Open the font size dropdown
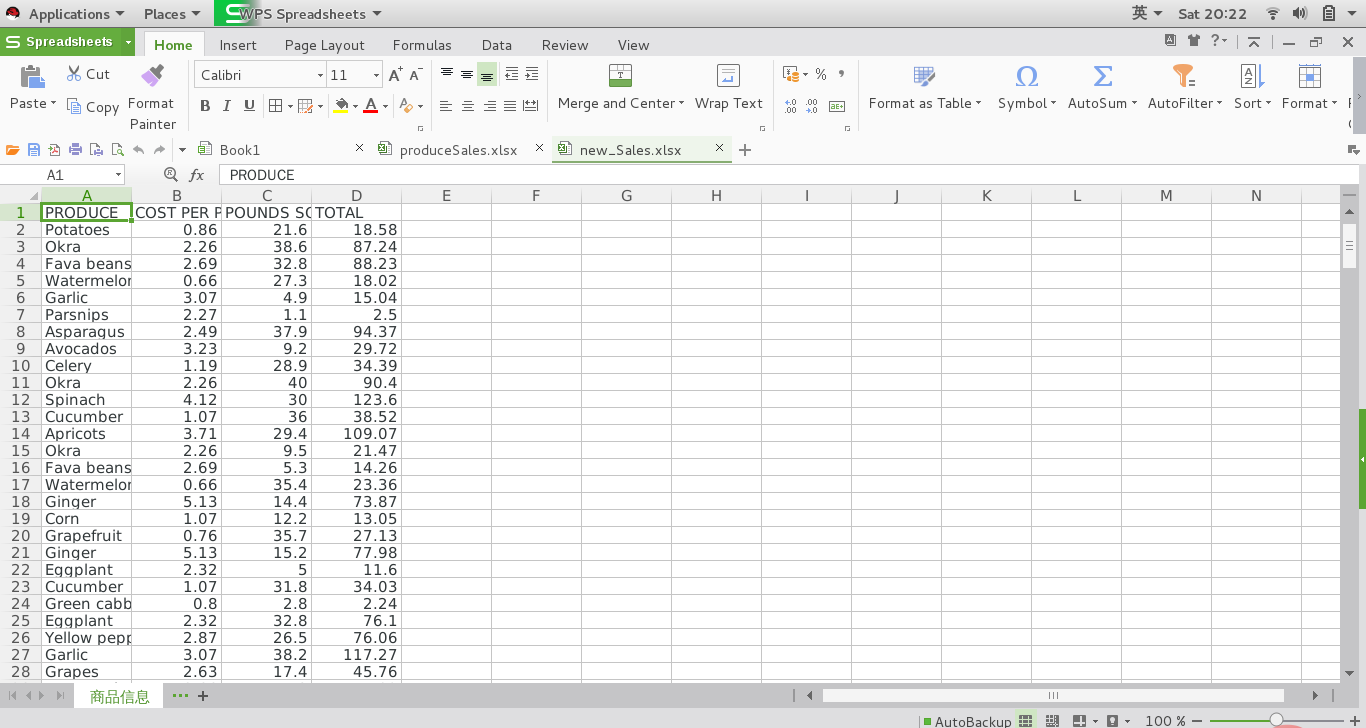 click(377, 75)
